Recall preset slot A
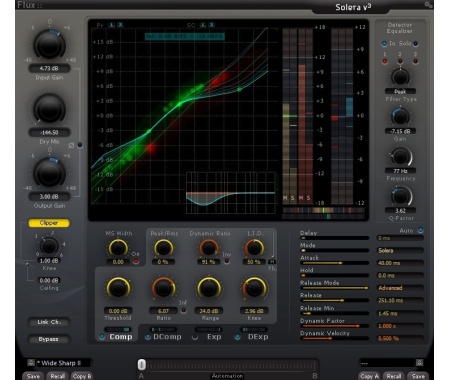 (57, 376)
